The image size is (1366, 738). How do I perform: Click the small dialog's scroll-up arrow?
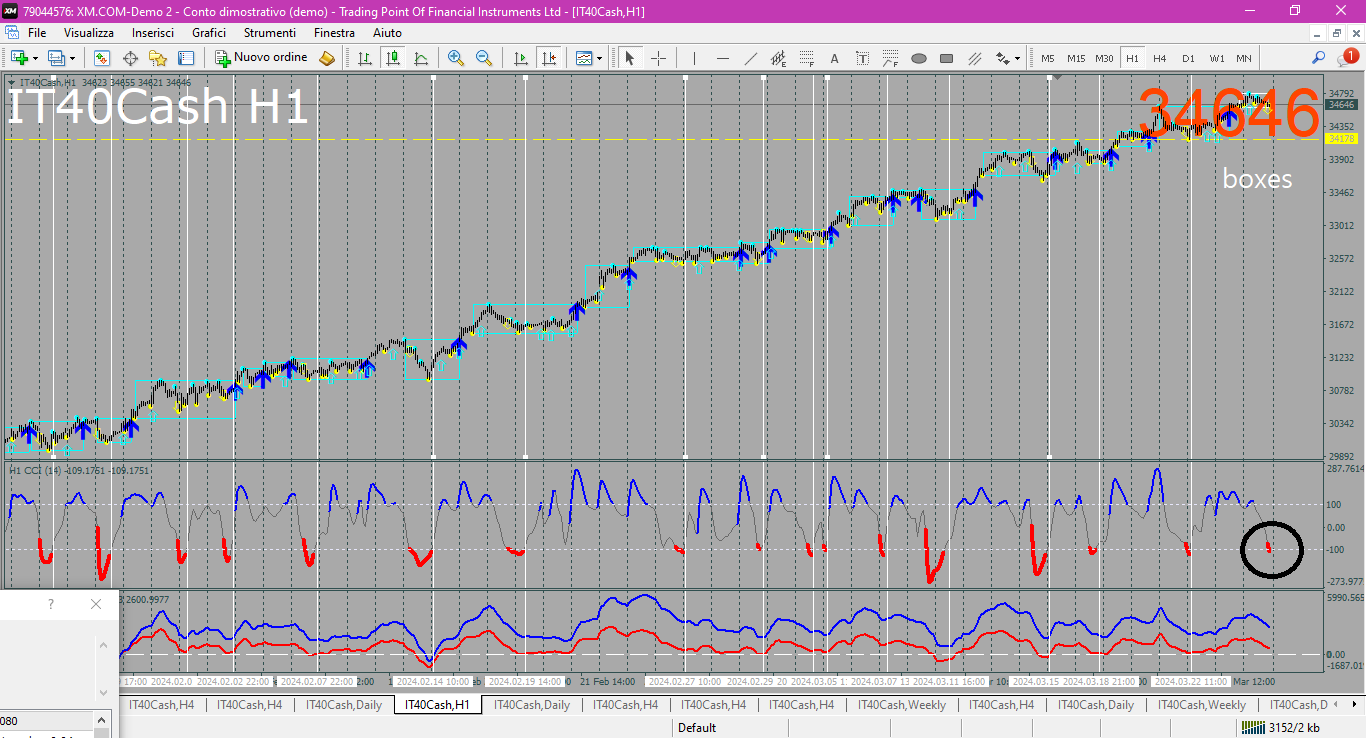coord(104,646)
